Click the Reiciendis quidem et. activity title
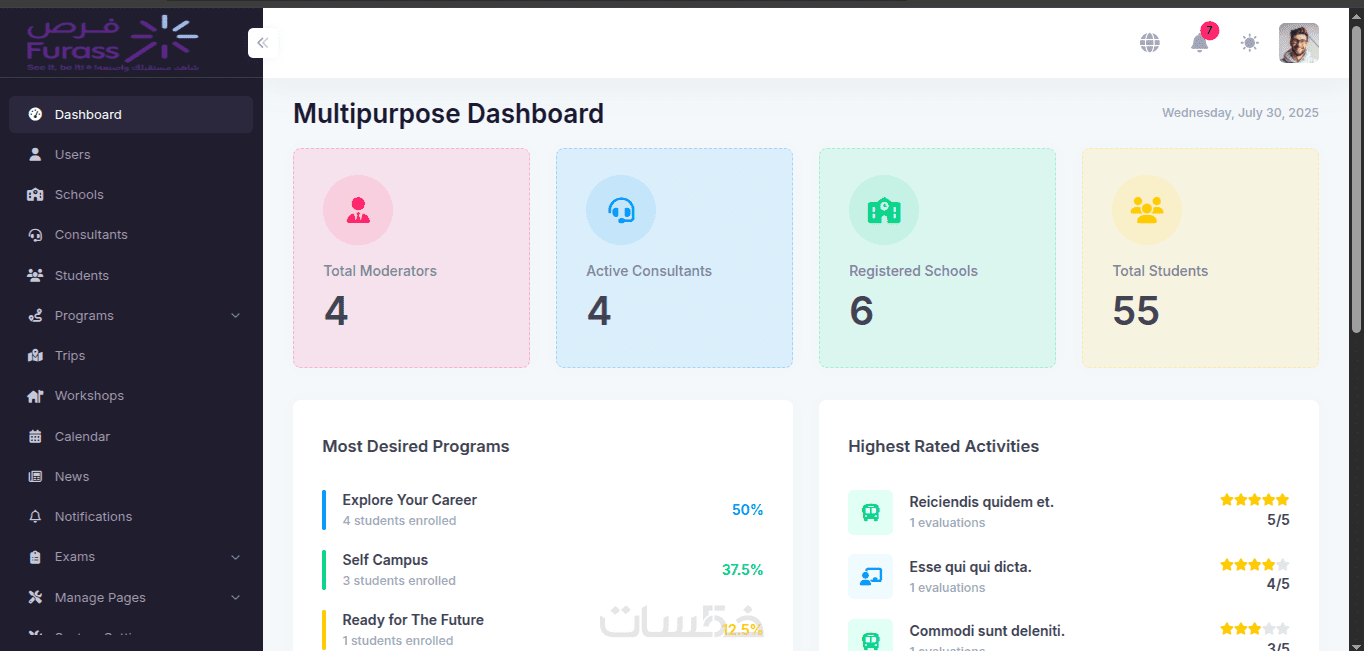The height and width of the screenshot is (651, 1364). (x=981, y=502)
